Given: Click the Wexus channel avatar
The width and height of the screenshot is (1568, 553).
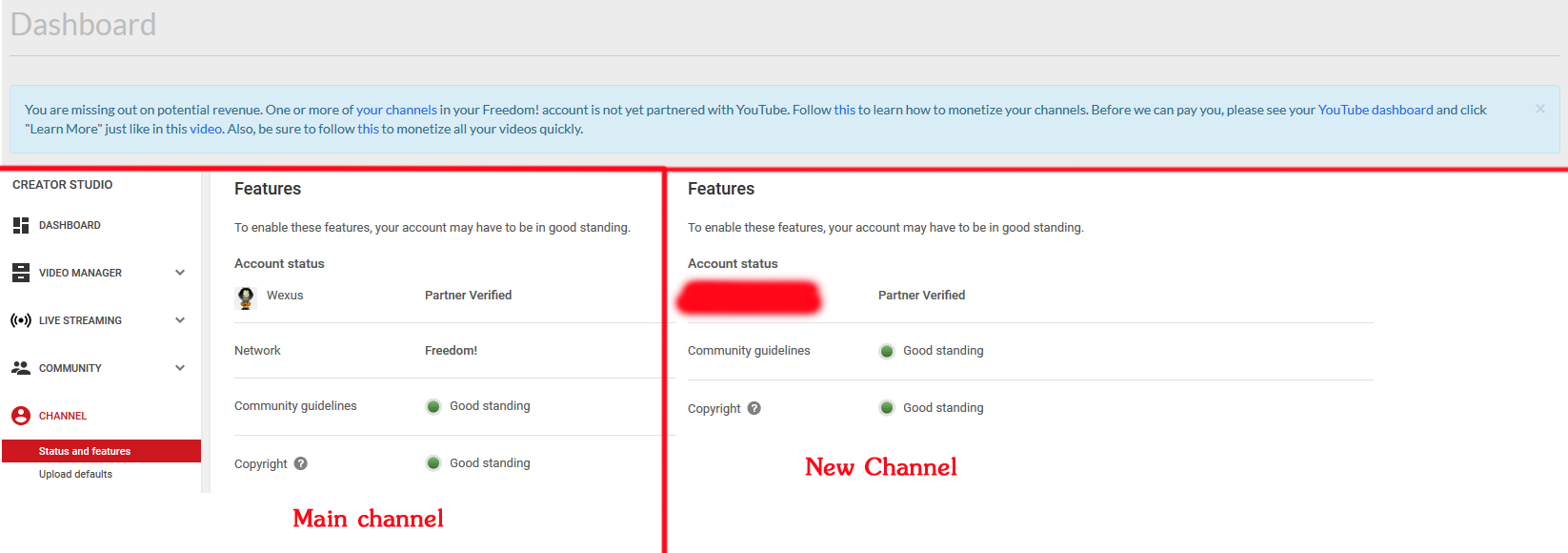Looking at the screenshot, I should tap(246, 297).
